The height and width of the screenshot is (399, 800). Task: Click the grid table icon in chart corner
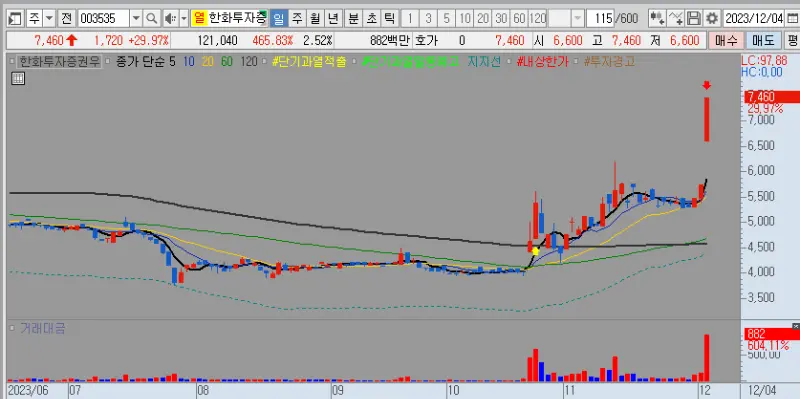17,79
